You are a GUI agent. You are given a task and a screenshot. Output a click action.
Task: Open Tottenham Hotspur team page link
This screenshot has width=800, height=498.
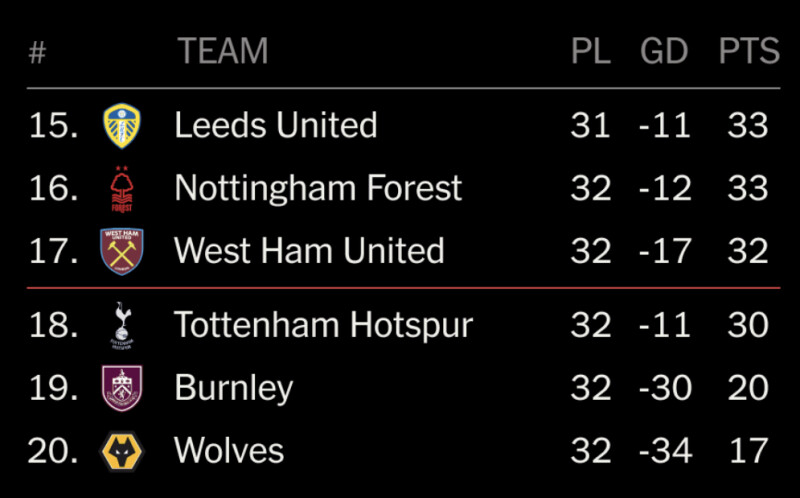click(x=323, y=325)
